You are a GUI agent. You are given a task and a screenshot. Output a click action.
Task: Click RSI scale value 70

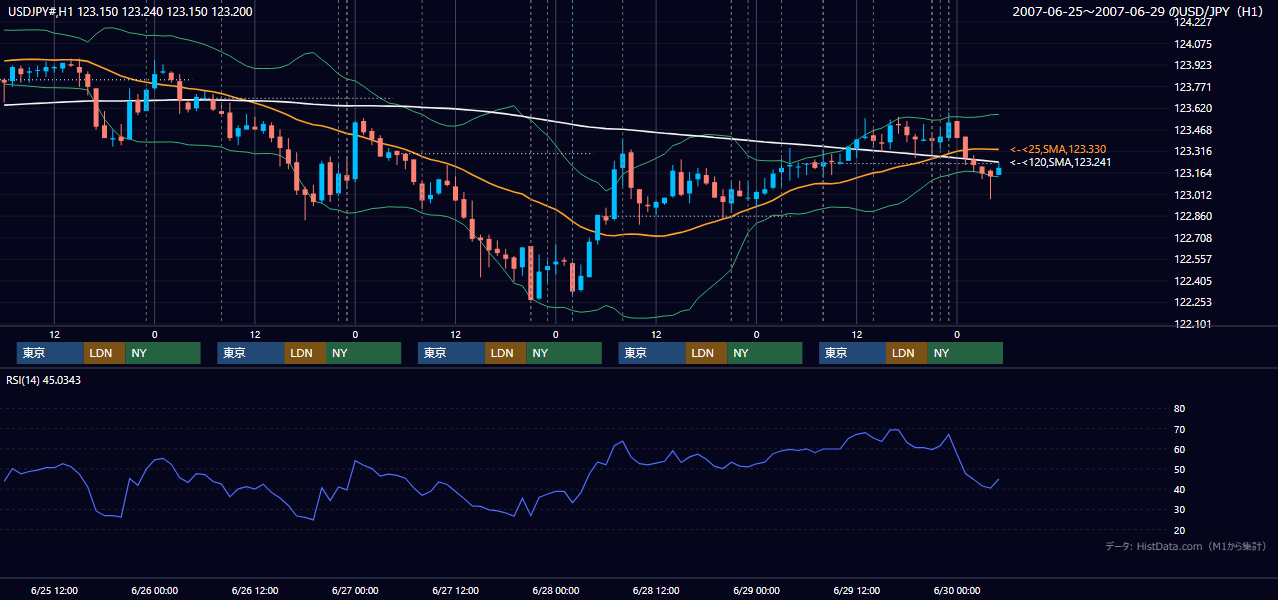coord(1179,429)
